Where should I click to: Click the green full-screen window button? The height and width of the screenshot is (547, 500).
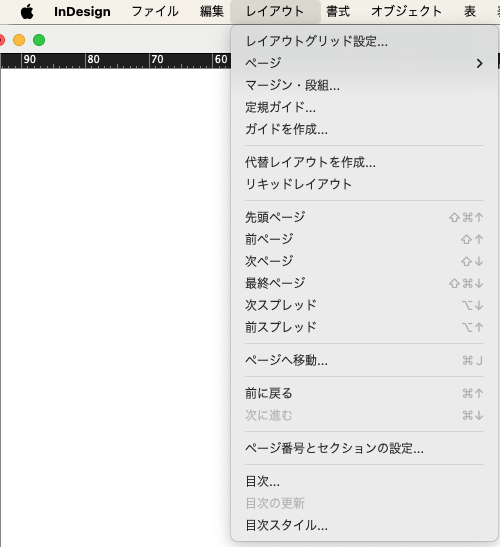coord(39,40)
